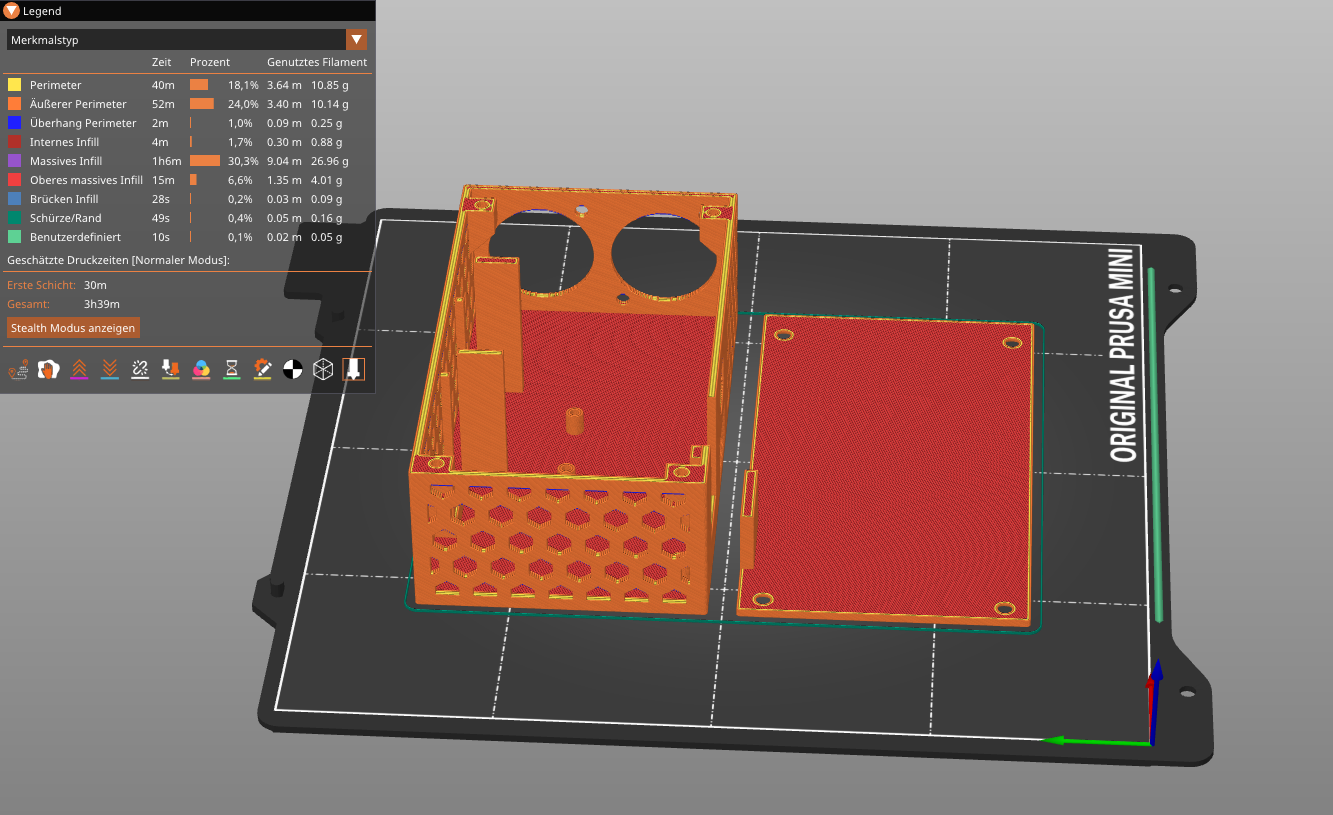This screenshot has width=1333, height=815.
Task: Click the highlighted legend toggle icon
Action: 353,369
